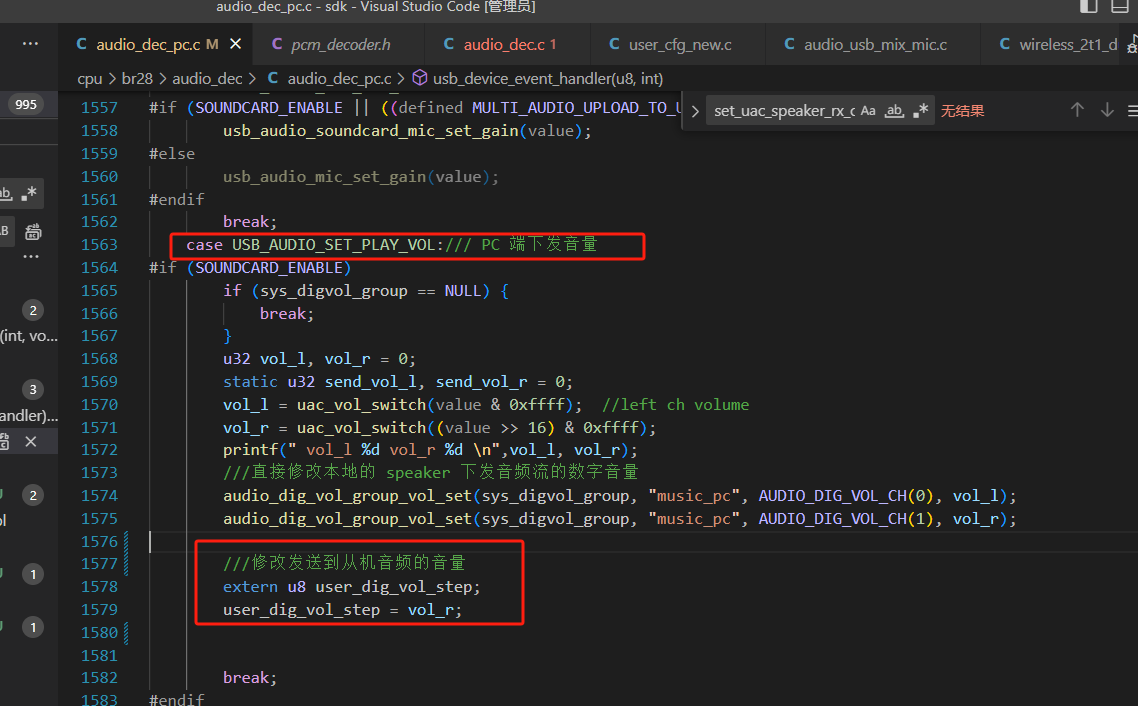
Task: Toggle regex in the sidebar search box
Action: 30,194
